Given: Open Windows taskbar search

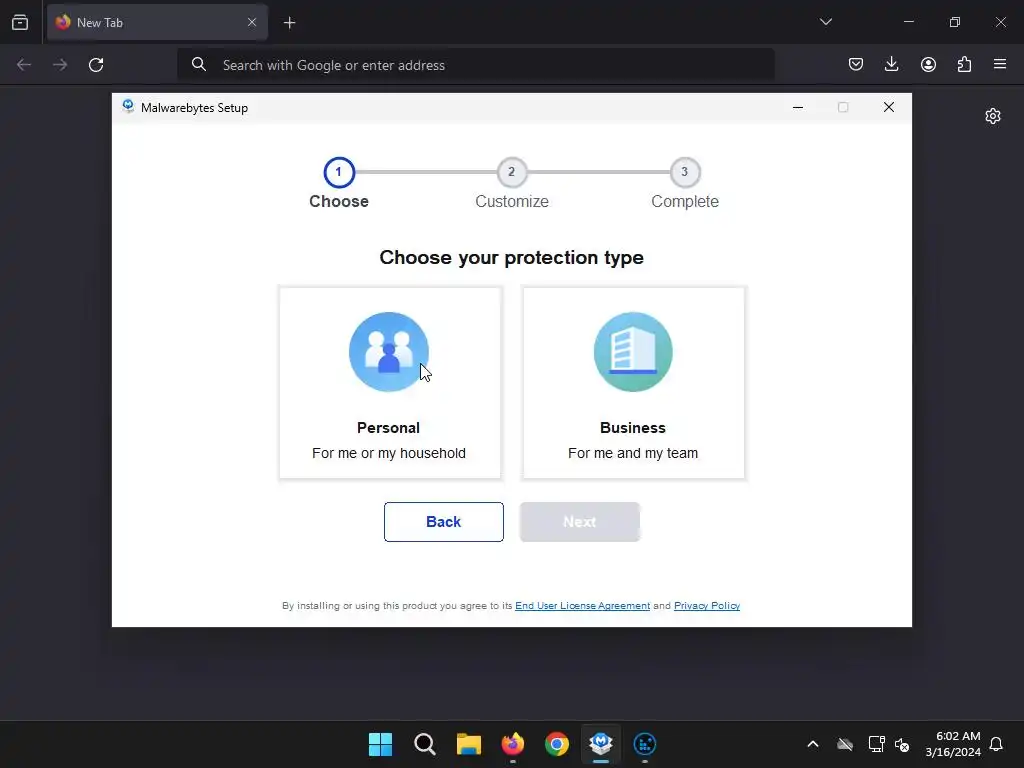Looking at the screenshot, I should click(424, 744).
